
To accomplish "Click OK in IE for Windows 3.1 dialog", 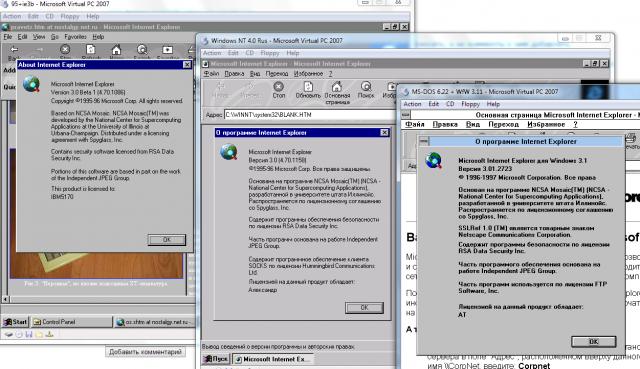I will (593, 342).
